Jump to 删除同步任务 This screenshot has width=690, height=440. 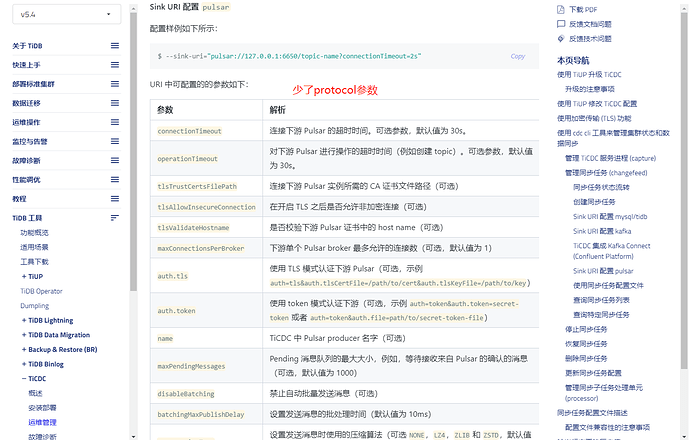point(586,359)
